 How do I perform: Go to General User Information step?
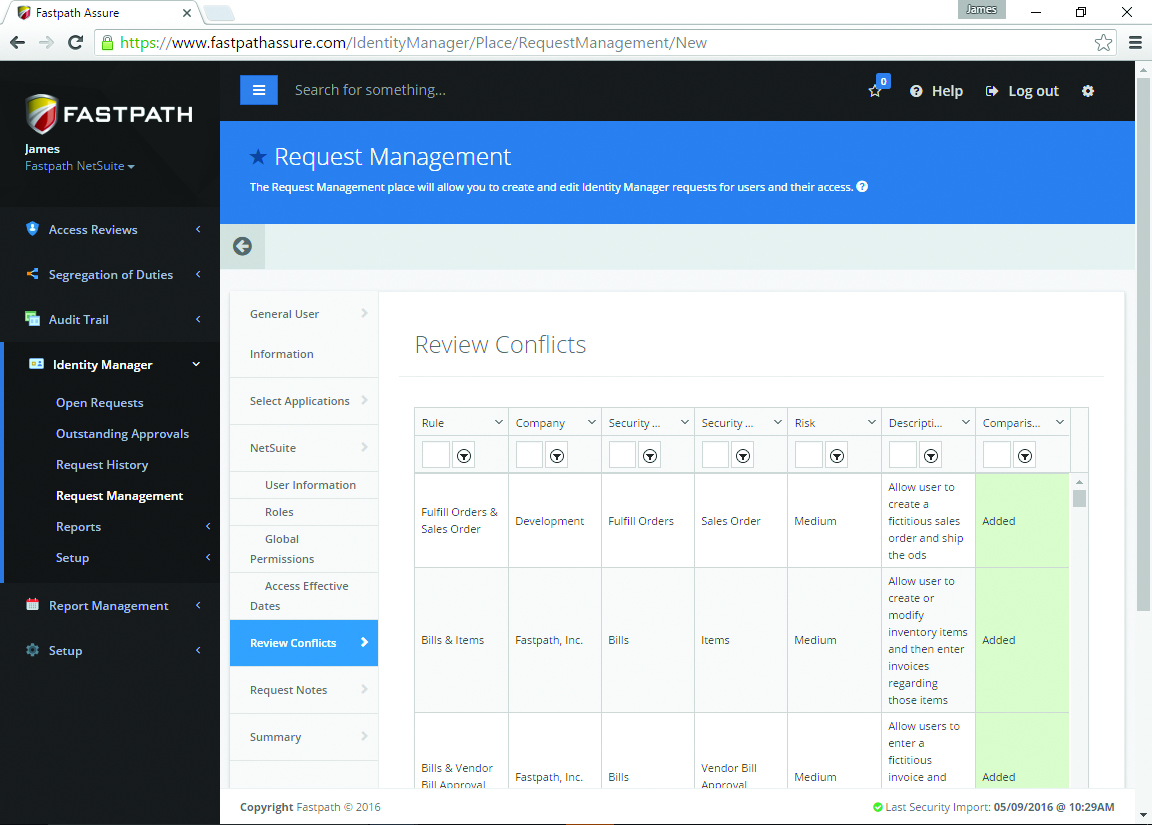304,334
